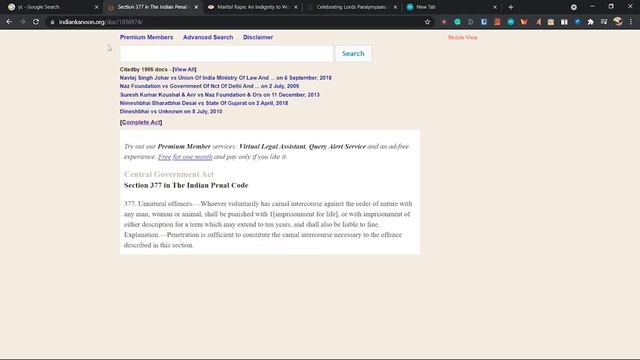The height and width of the screenshot is (360, 640).
Task: Click the green Grammarly extension icon
Action: [458, 22]
